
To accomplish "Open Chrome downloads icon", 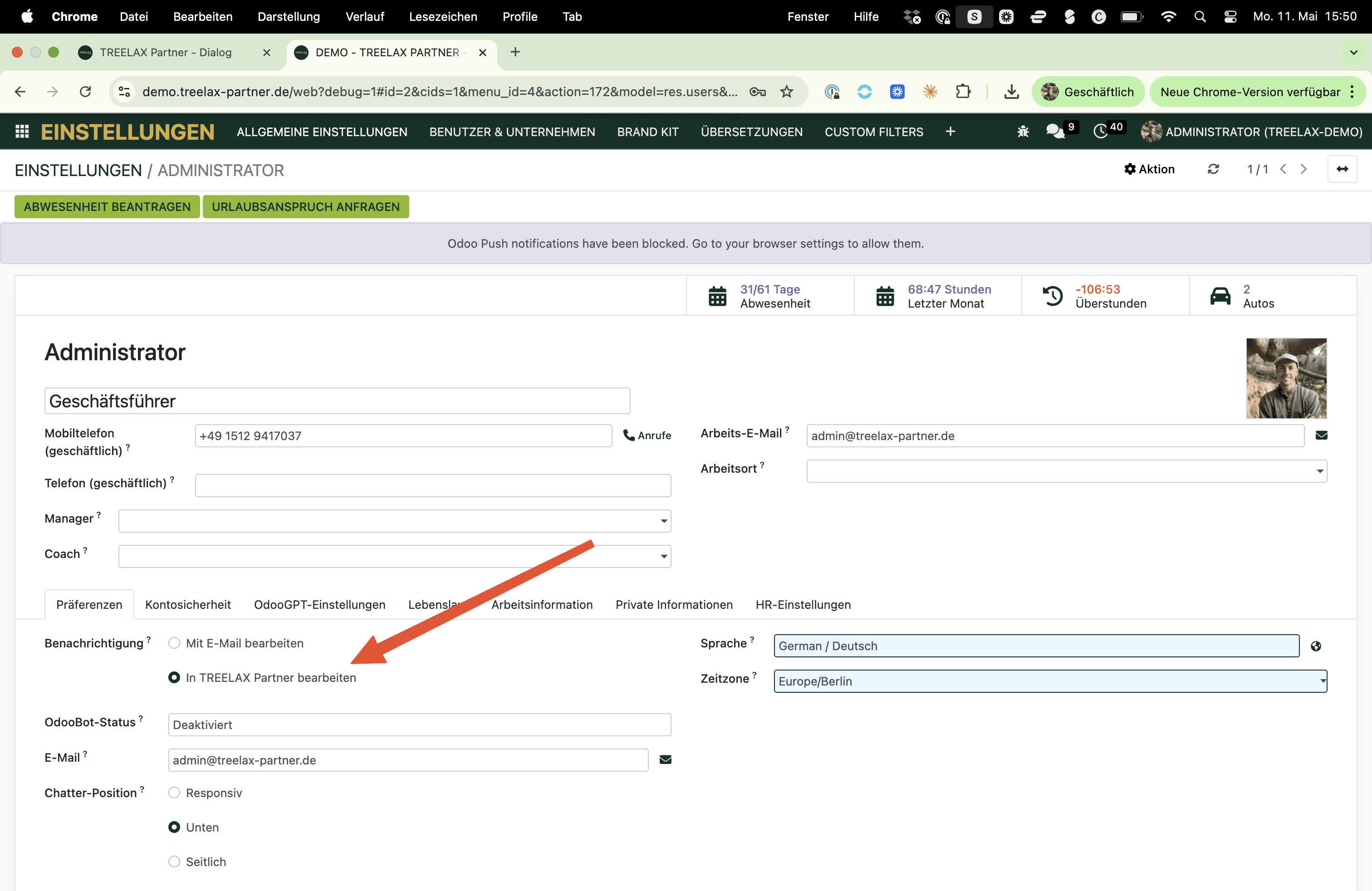I will 1011,92.
